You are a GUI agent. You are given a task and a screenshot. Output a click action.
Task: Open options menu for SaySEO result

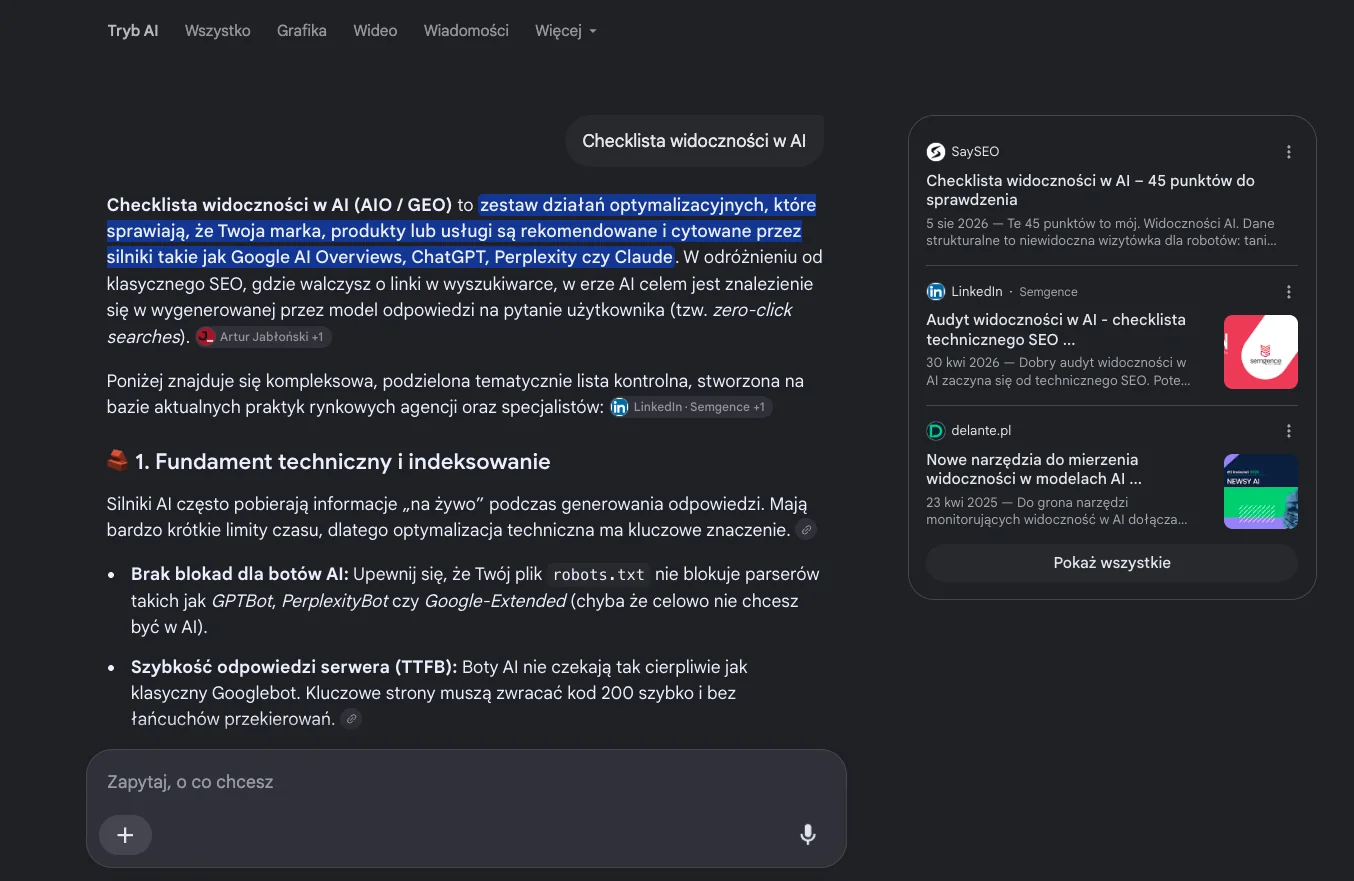(x=1289, y=152)
